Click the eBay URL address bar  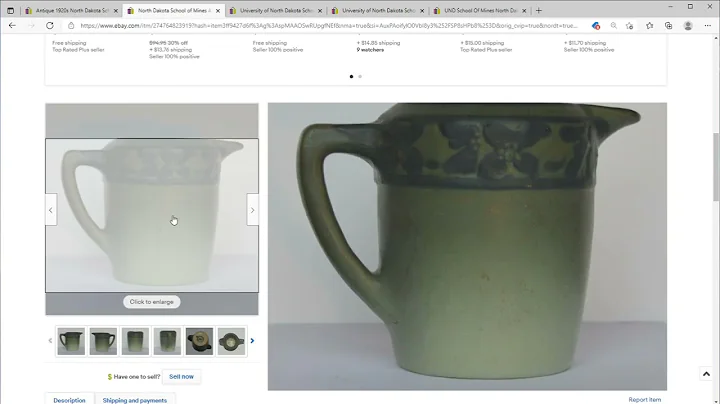329,26
